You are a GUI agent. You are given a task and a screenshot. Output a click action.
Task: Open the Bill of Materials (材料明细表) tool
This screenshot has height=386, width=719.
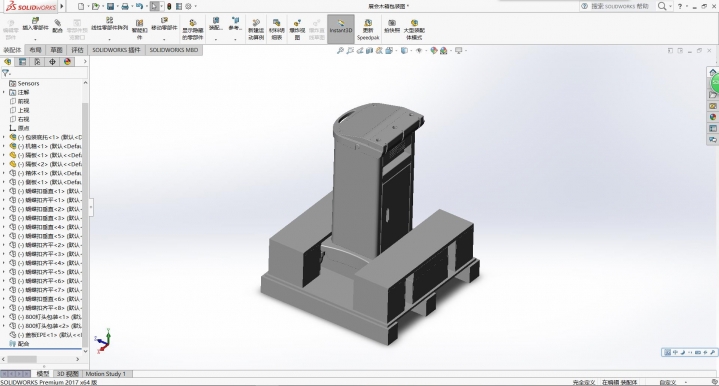pyautogui.click(x=276, y=29)
